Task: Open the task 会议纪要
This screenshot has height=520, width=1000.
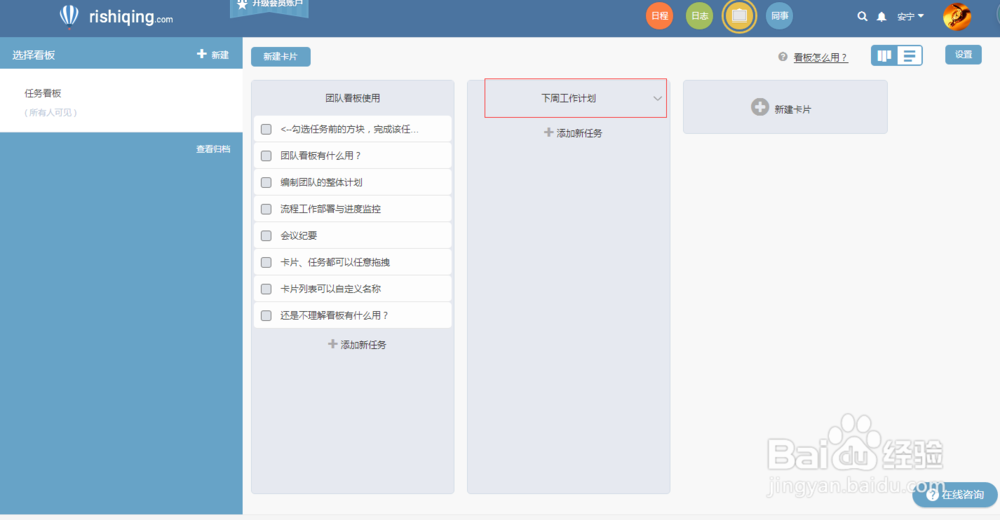Action: pyautogui.click(x=298, y=236)
